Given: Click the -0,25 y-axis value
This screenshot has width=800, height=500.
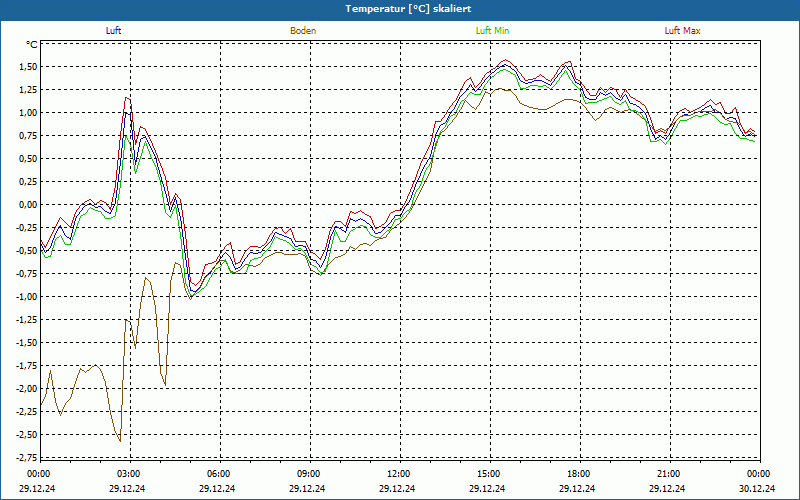Looking at the screenshot, I should coord(26,228).
